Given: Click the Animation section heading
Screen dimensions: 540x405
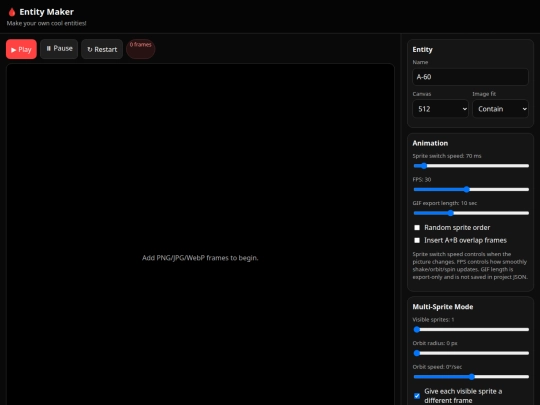Looking at the screenshot, I should click(430, 143).
